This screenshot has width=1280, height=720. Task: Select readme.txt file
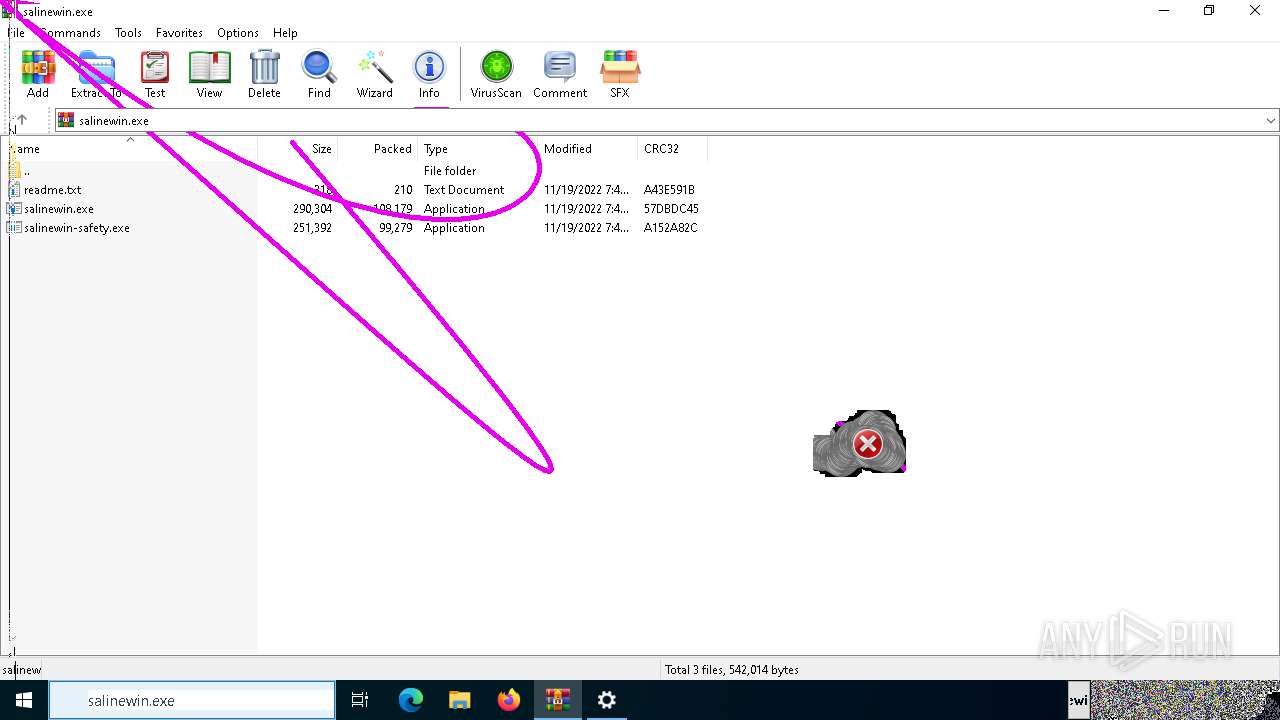pyautogui.click(x=53, y=190)
